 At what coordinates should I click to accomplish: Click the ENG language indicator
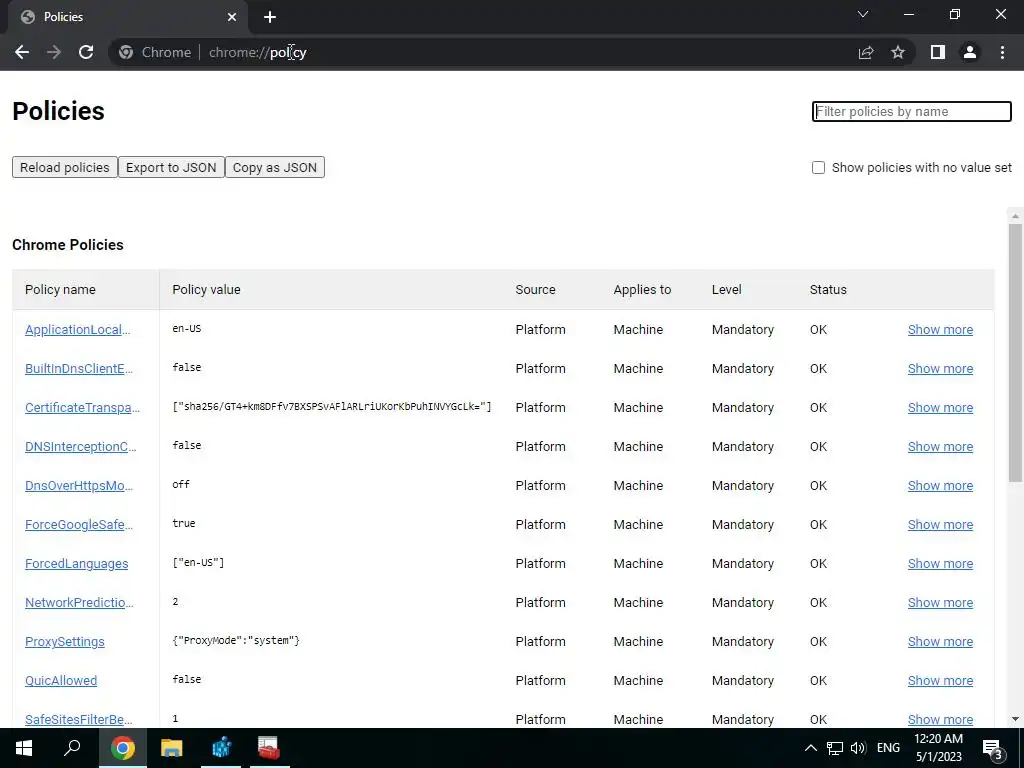[x=888, y=748]
